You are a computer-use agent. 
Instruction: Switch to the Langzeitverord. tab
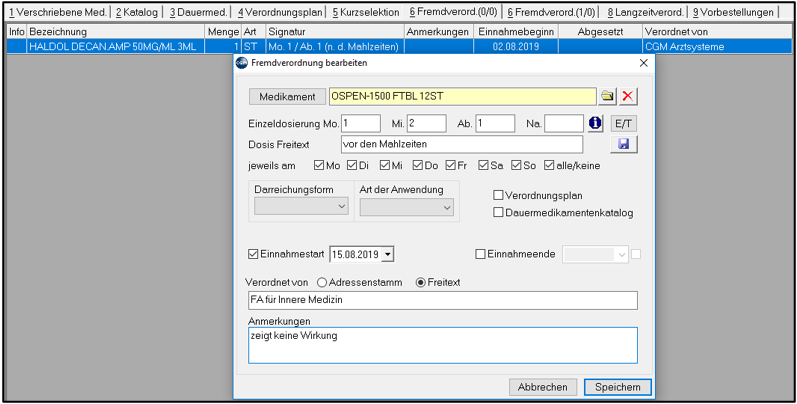(646, 12)
